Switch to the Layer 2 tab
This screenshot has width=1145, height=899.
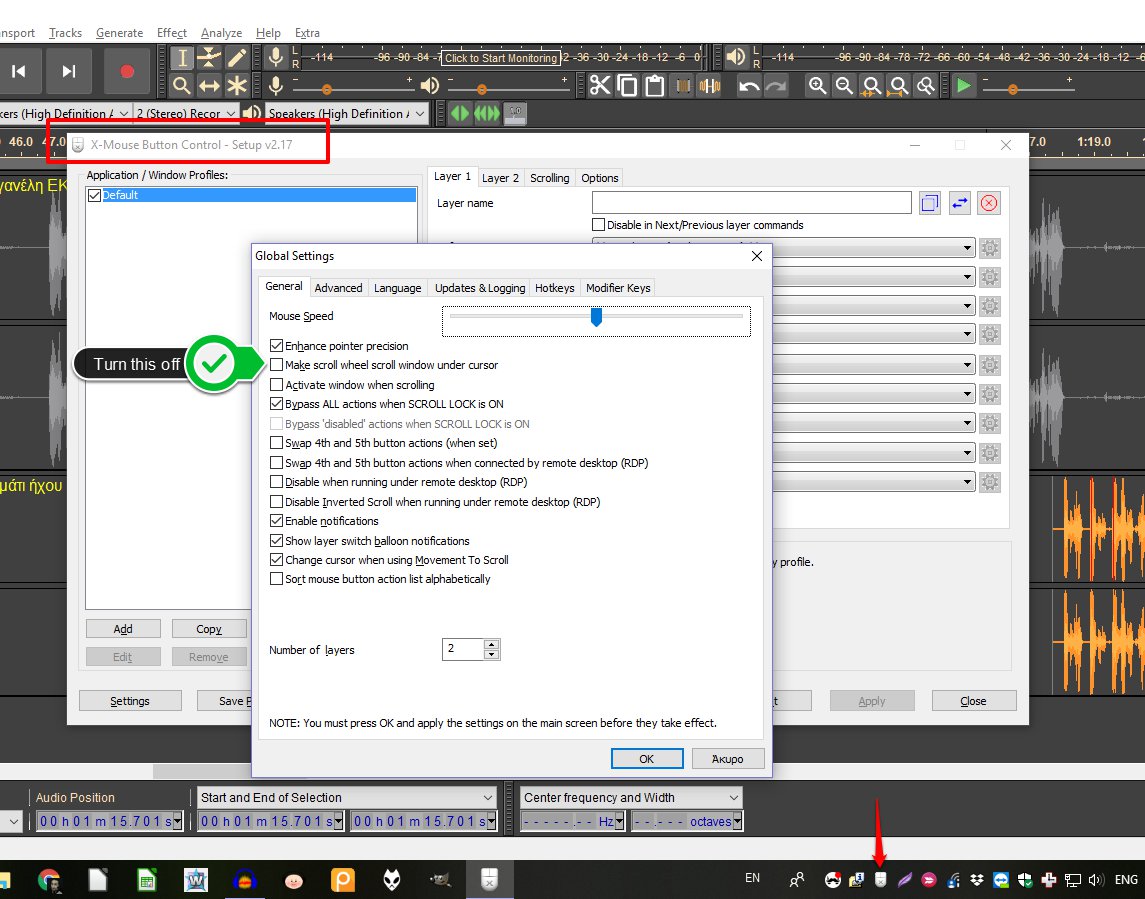[500, 177]
